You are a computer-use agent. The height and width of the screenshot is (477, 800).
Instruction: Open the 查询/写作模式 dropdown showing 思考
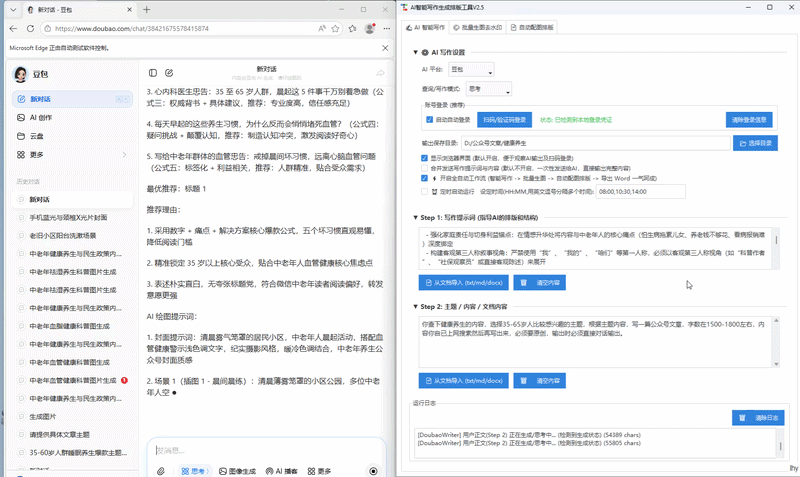(488, 89)
